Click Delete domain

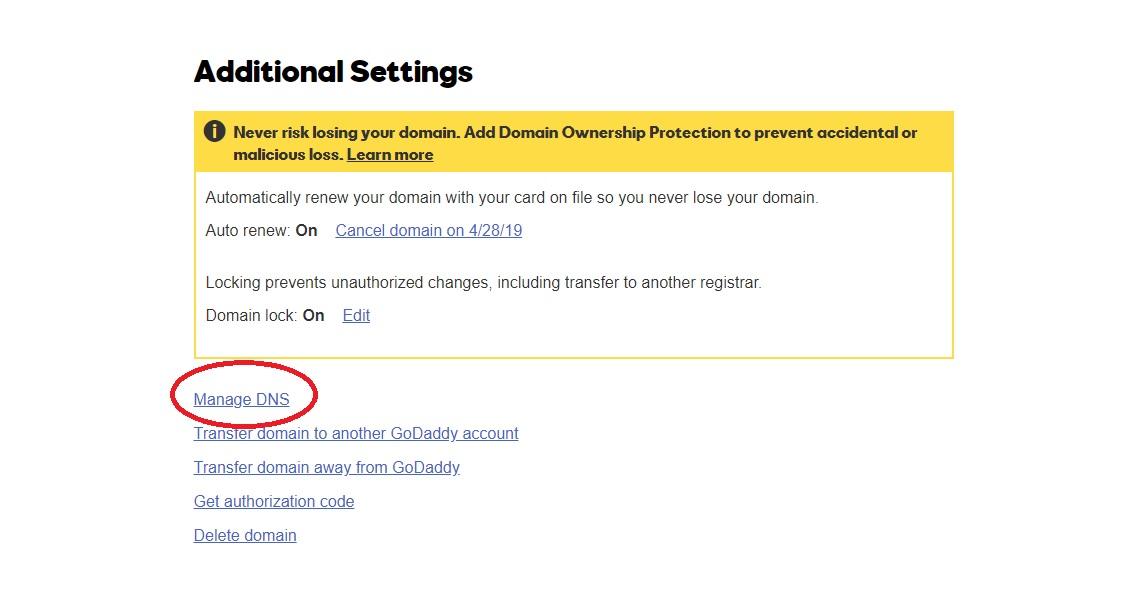coord(244,535)
